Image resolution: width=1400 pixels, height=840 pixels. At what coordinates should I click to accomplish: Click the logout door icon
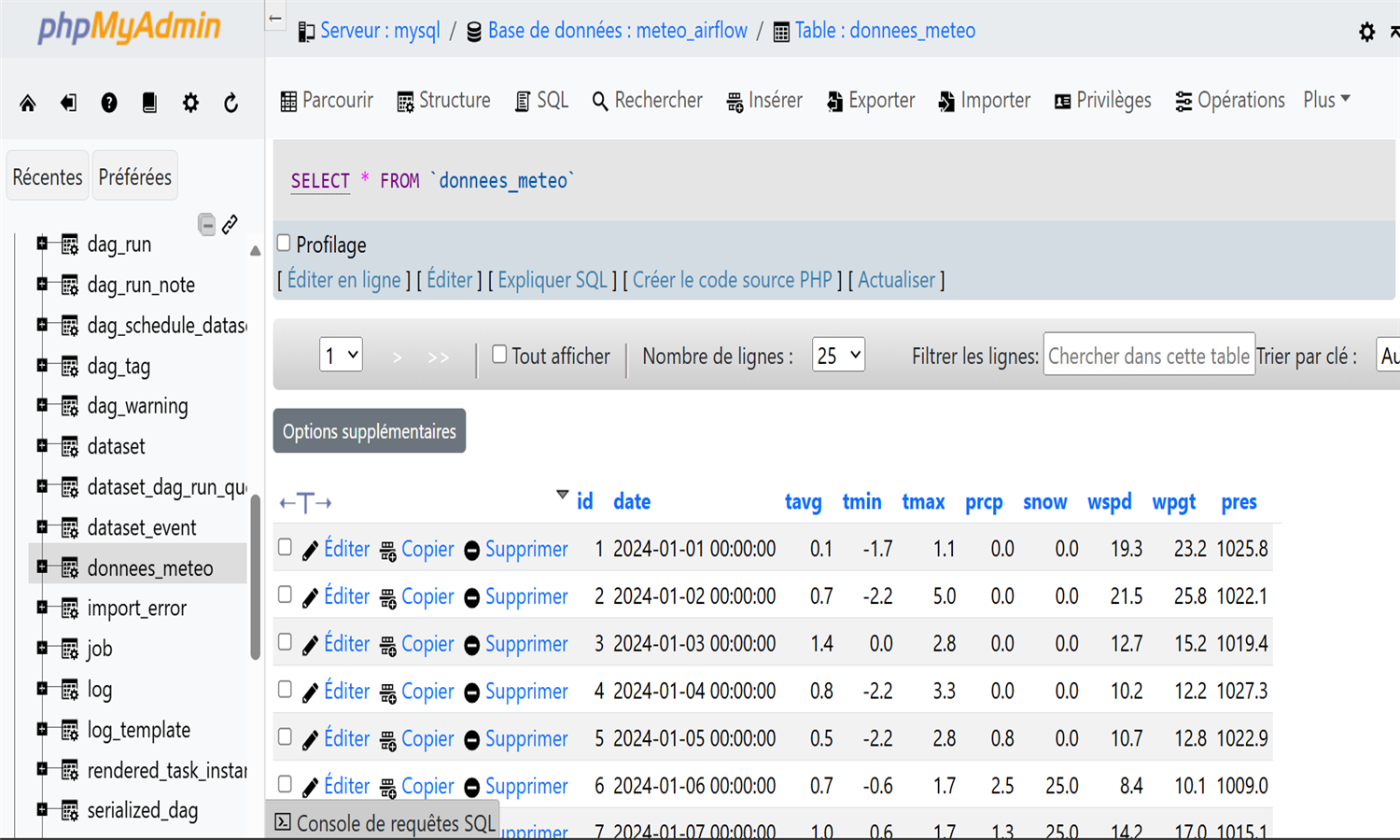pyautogui.click(x=68, y=103)
